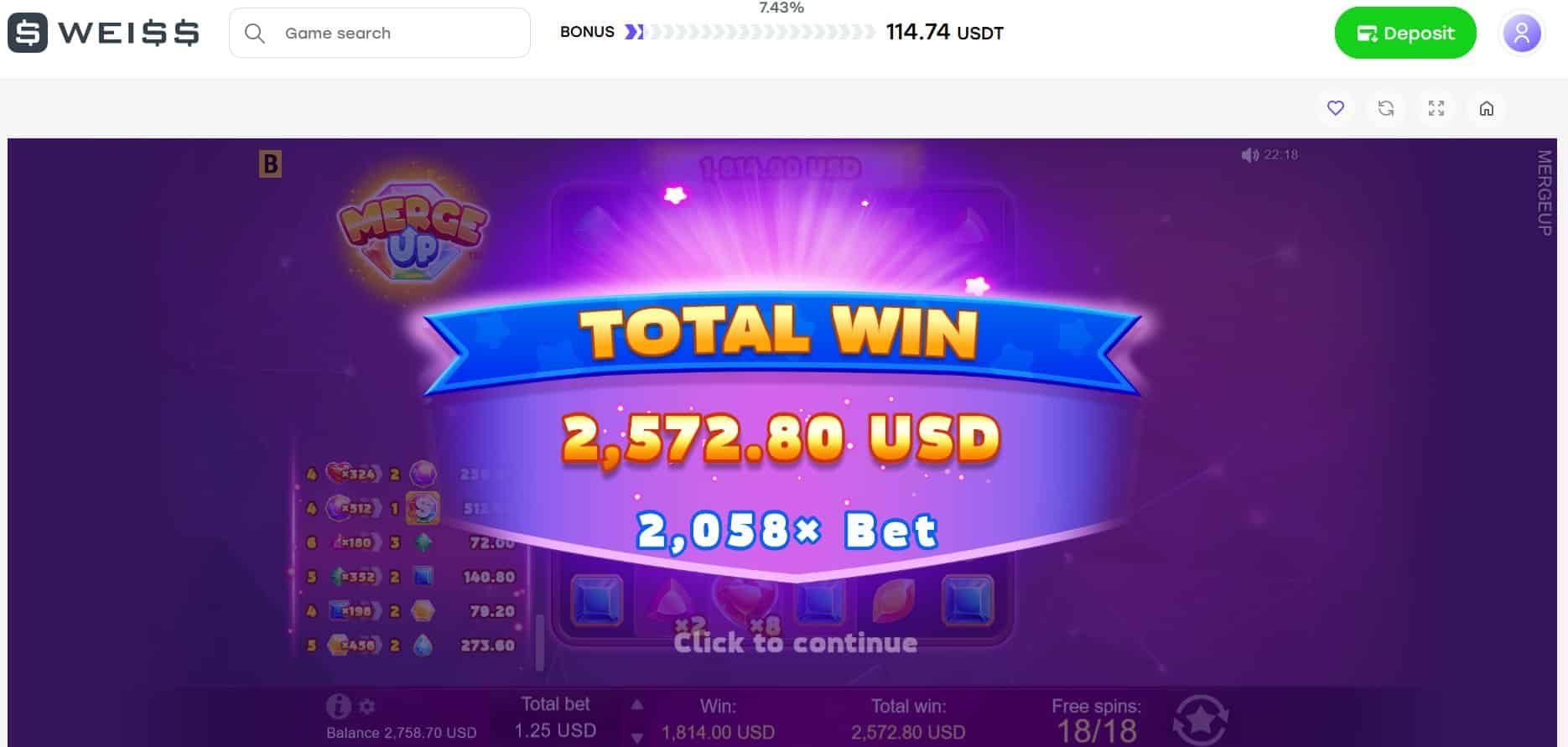Open the user profile avatar
Screen dimensions: 1568x747
click(x=1522, y=34)
